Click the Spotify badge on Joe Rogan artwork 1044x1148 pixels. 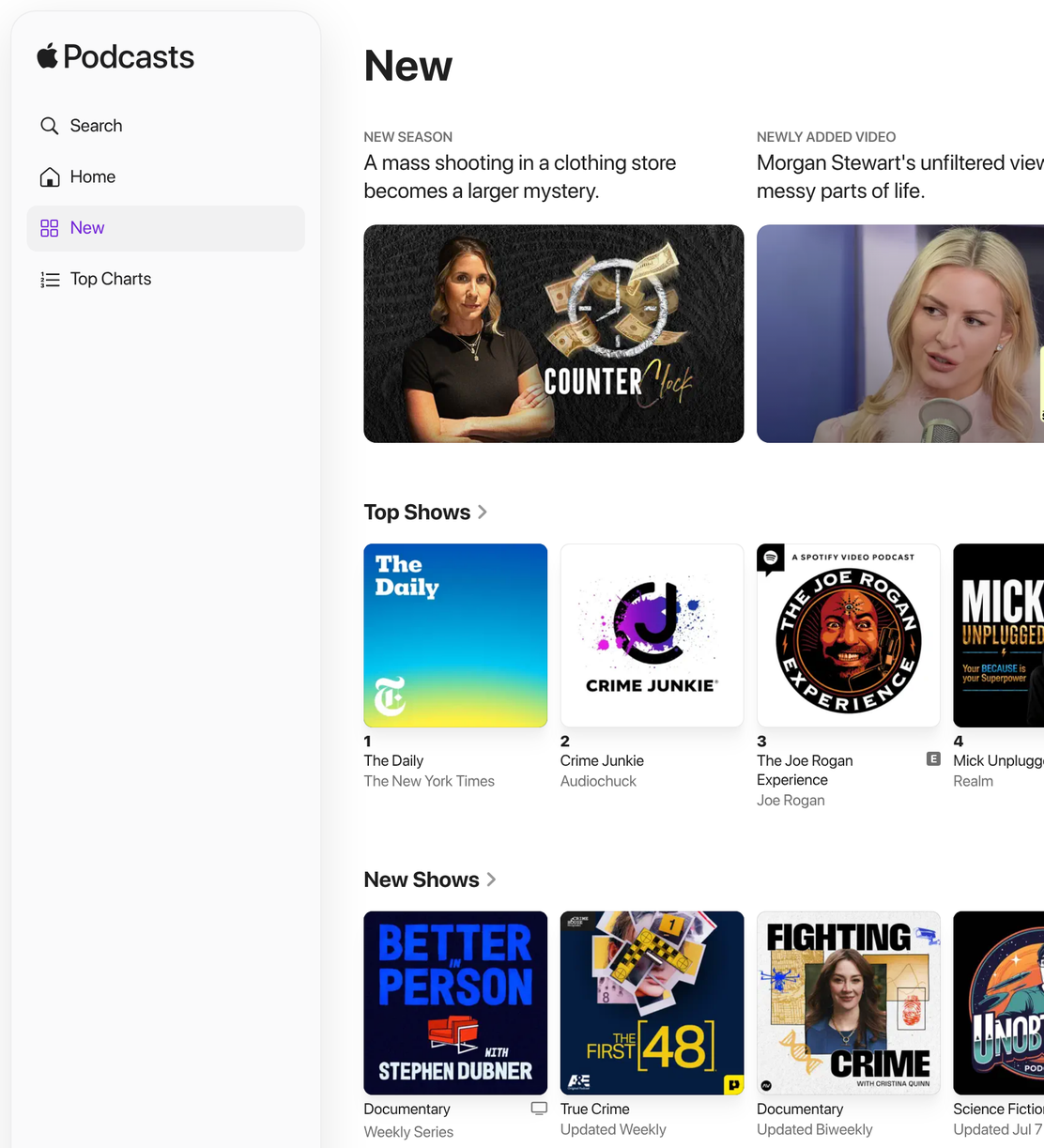(771, 558)
